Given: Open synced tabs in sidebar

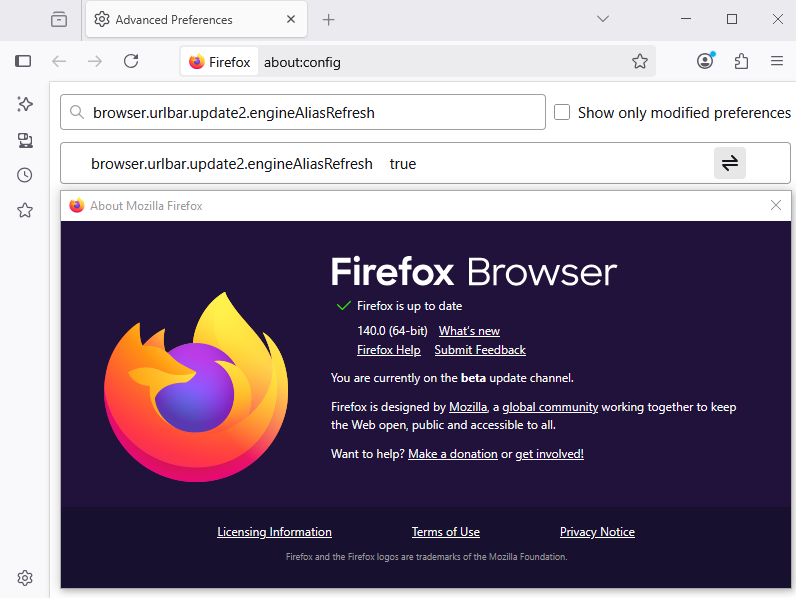Looking at the screenshot, I should point(24,140).
